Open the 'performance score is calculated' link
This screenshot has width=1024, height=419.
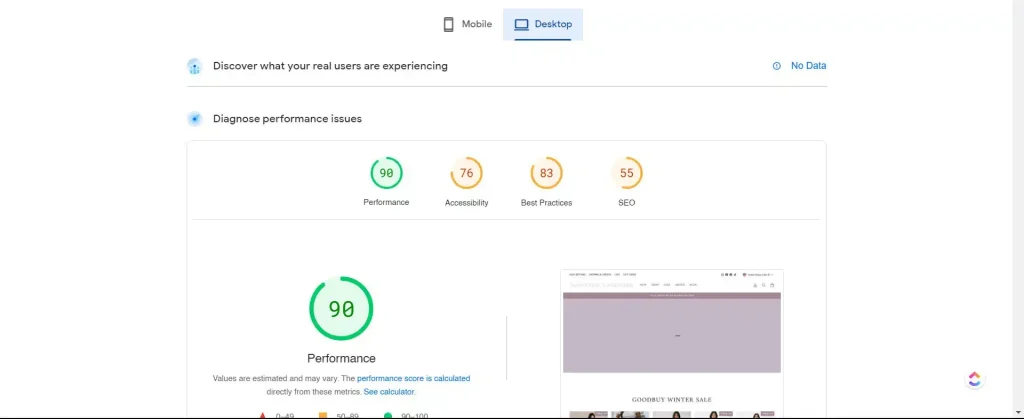point(413,379)
